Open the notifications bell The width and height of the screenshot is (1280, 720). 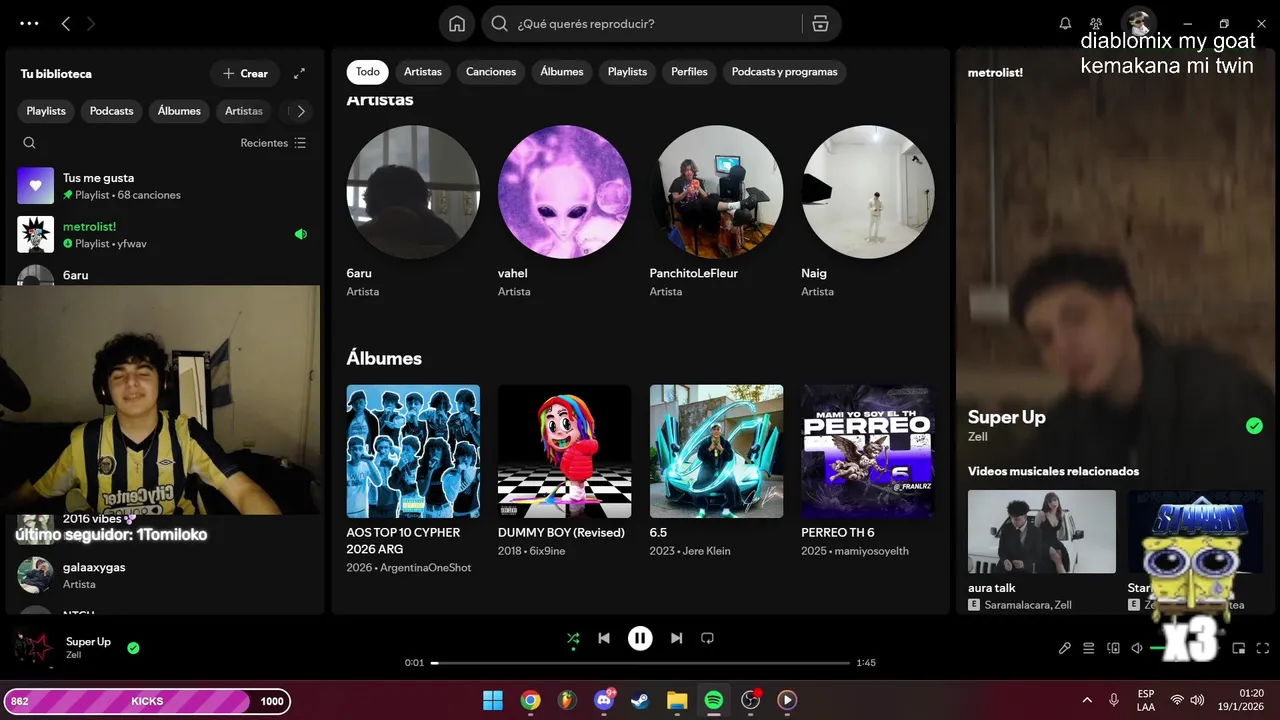pos(1065,23)
